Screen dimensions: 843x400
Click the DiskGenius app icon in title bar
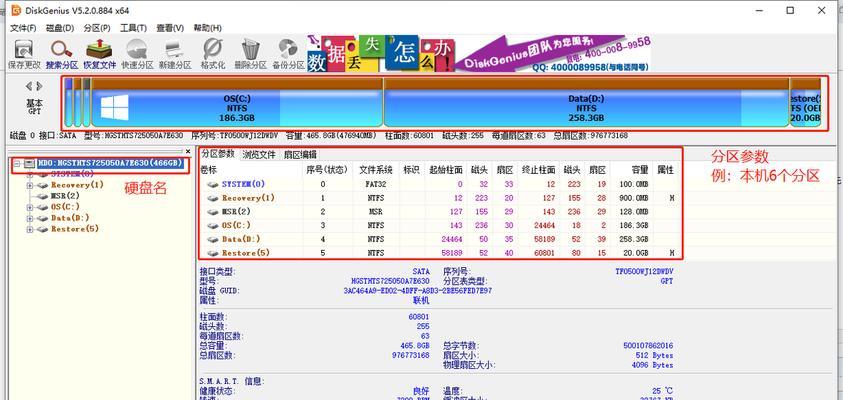[x=16, y=10]
